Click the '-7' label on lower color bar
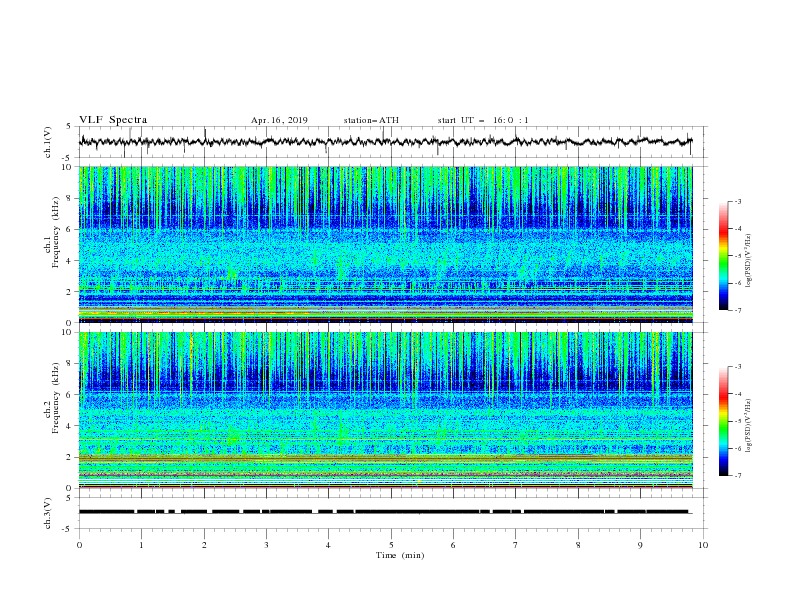Image resolution: width=792 pixels, height=612 pixels. point(738,476)
